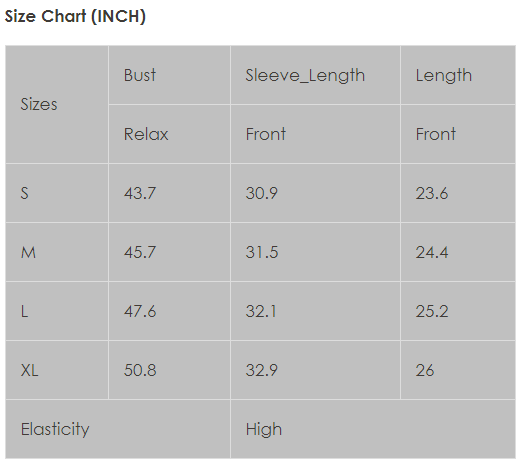
Task: Click the Sleeve_Length column header
Action: 305,75
